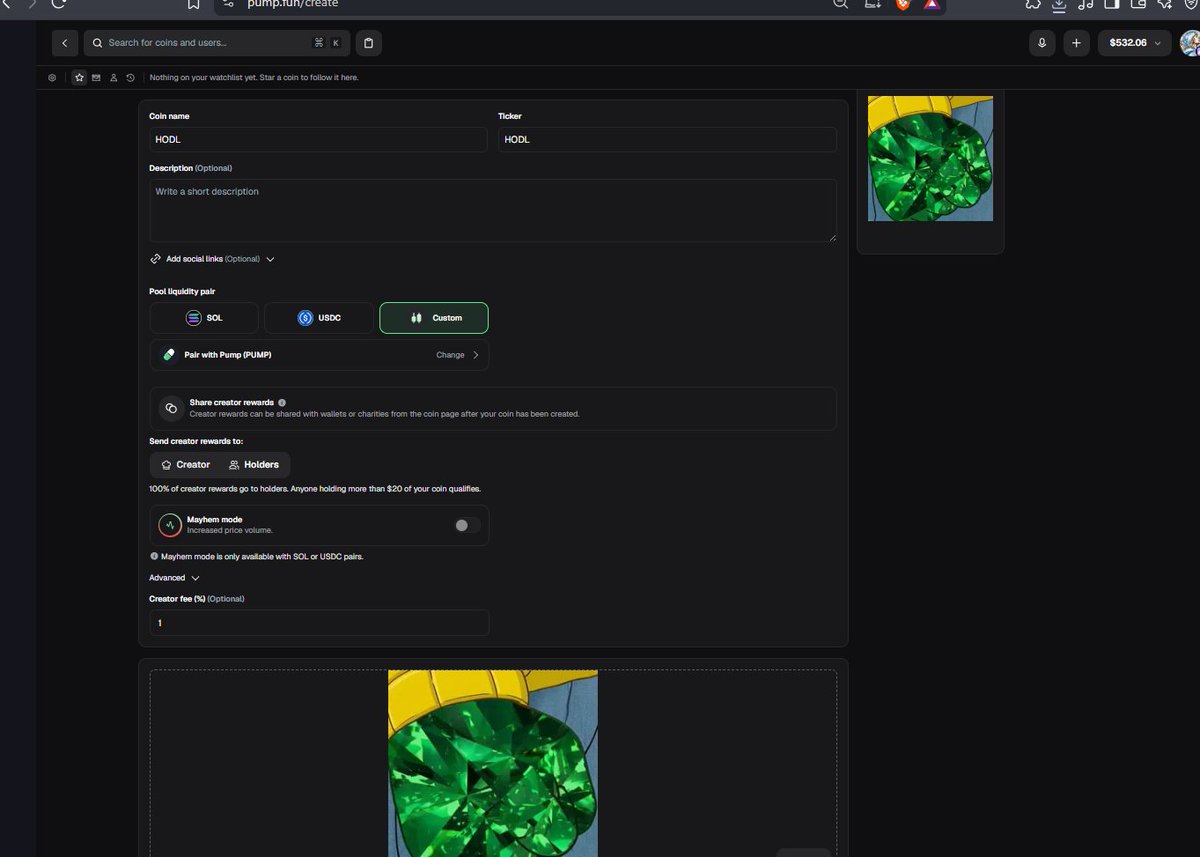1200x857 pixels.
Task: Click the info icon beside Share creator rewards
Action: (282, 402)
